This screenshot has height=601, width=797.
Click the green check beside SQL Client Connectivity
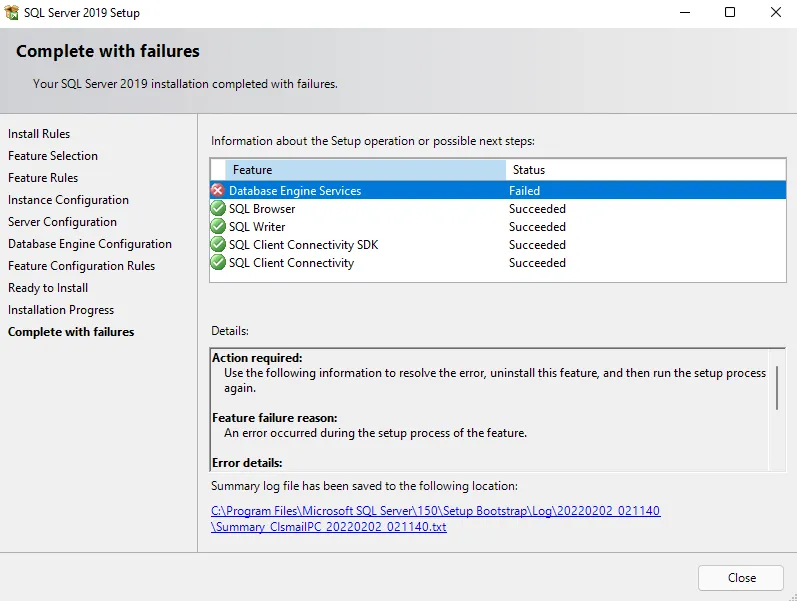pos(218,263)
